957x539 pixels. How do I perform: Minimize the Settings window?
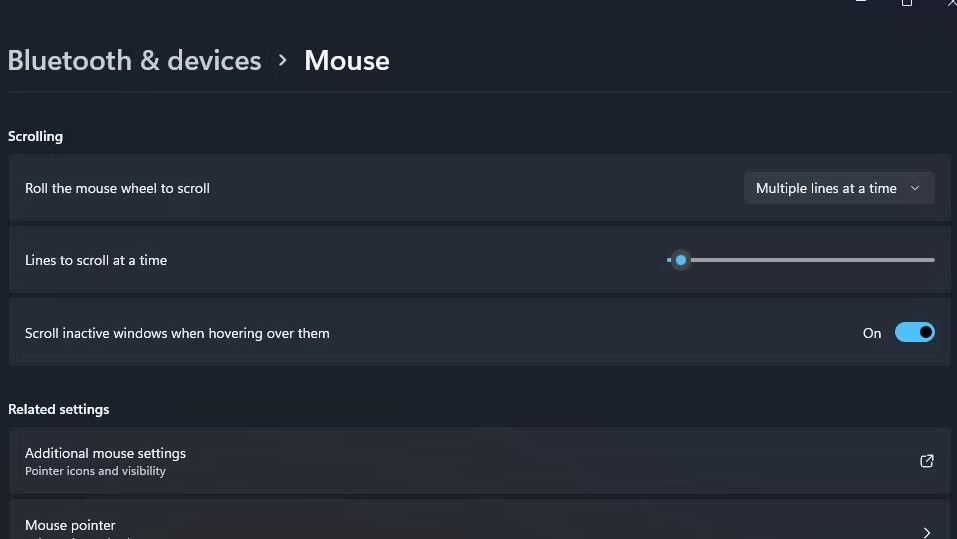(860, 3)
